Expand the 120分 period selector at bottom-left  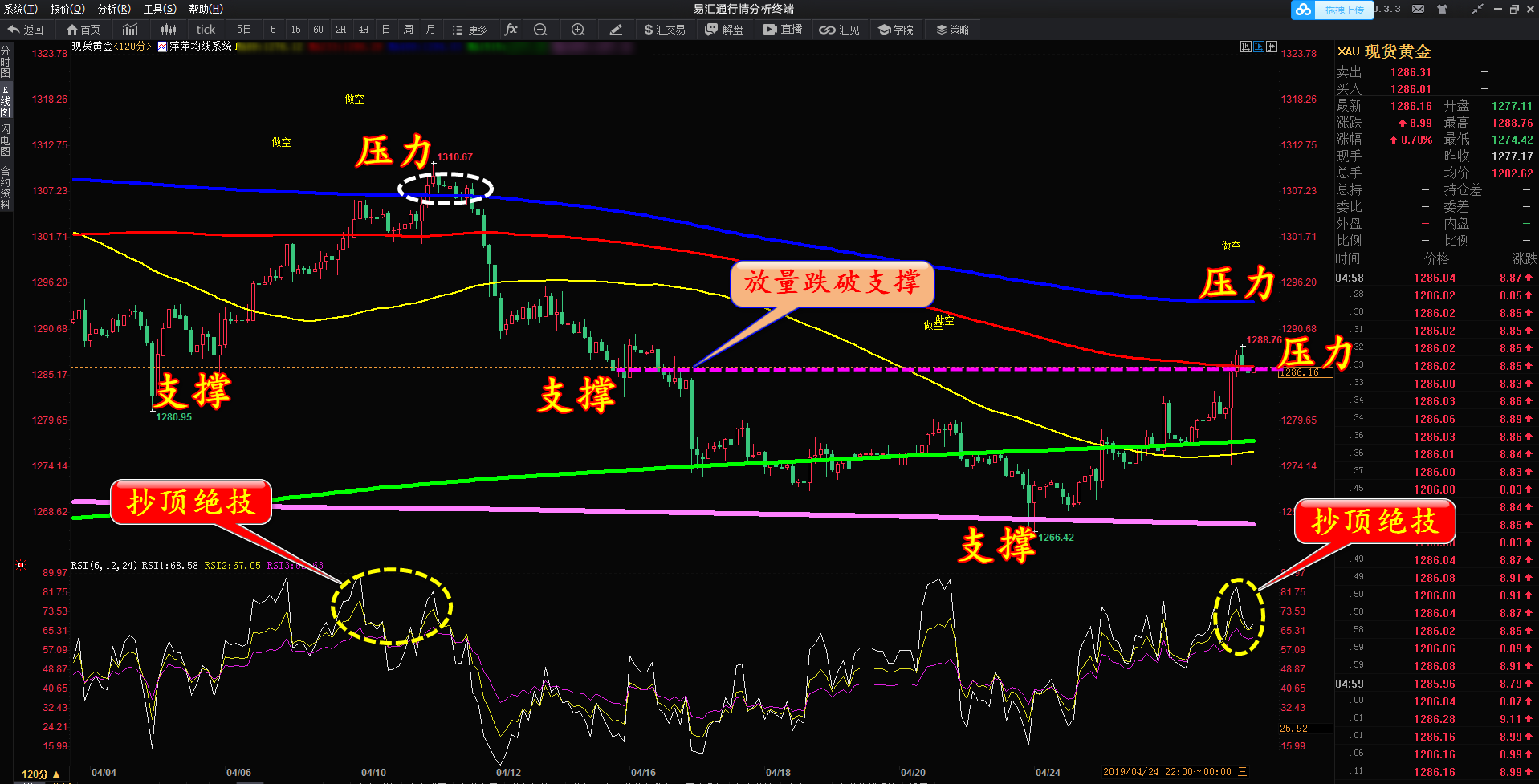pyautogui.click(x=40, y=774)
